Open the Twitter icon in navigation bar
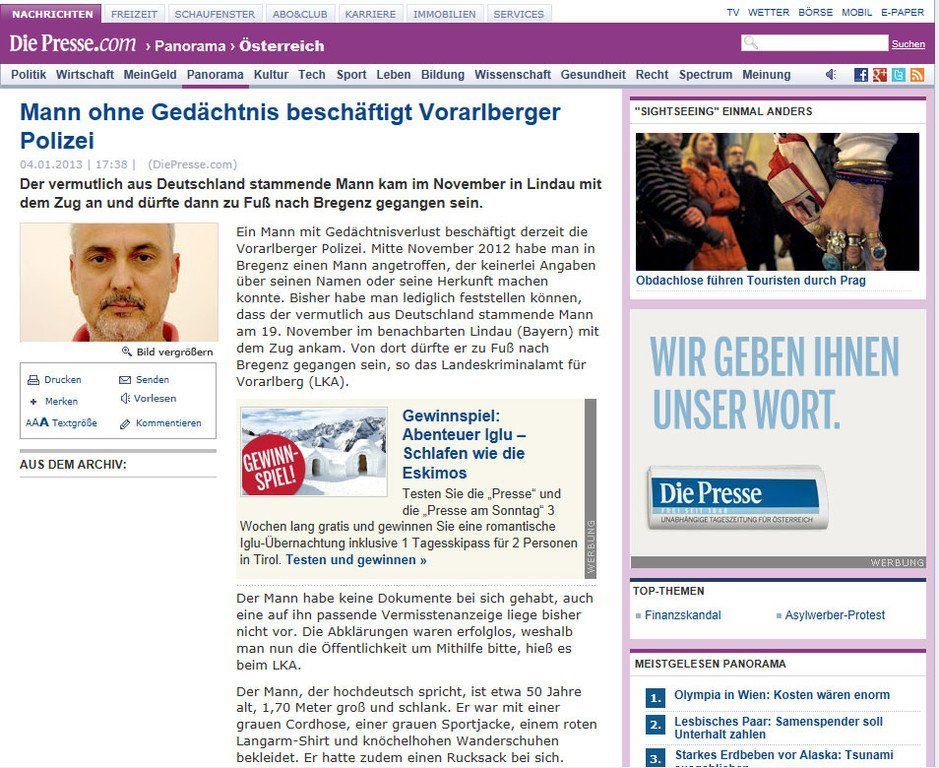This screenshot has height=768, width=939. [899, 75]
